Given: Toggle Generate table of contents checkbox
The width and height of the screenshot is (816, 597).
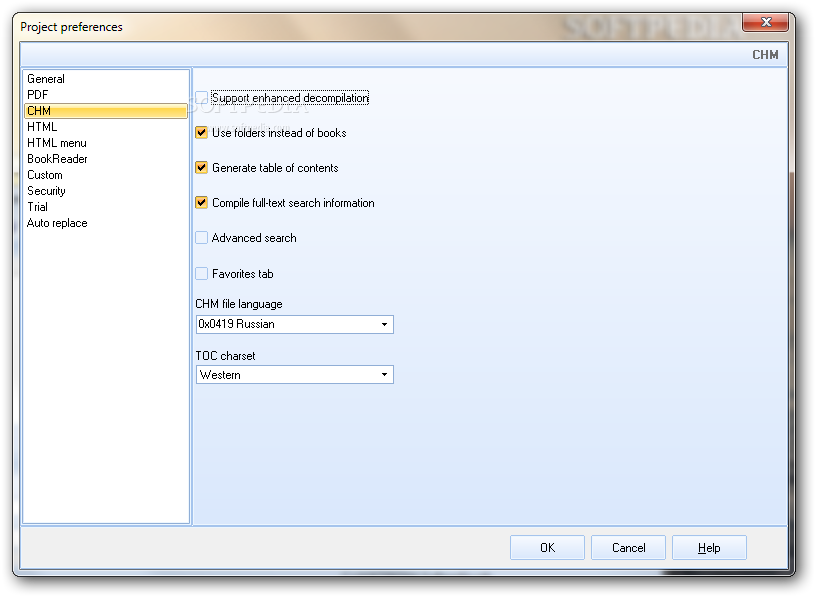Looking at the screenshot, I should (x=201, y=168).
